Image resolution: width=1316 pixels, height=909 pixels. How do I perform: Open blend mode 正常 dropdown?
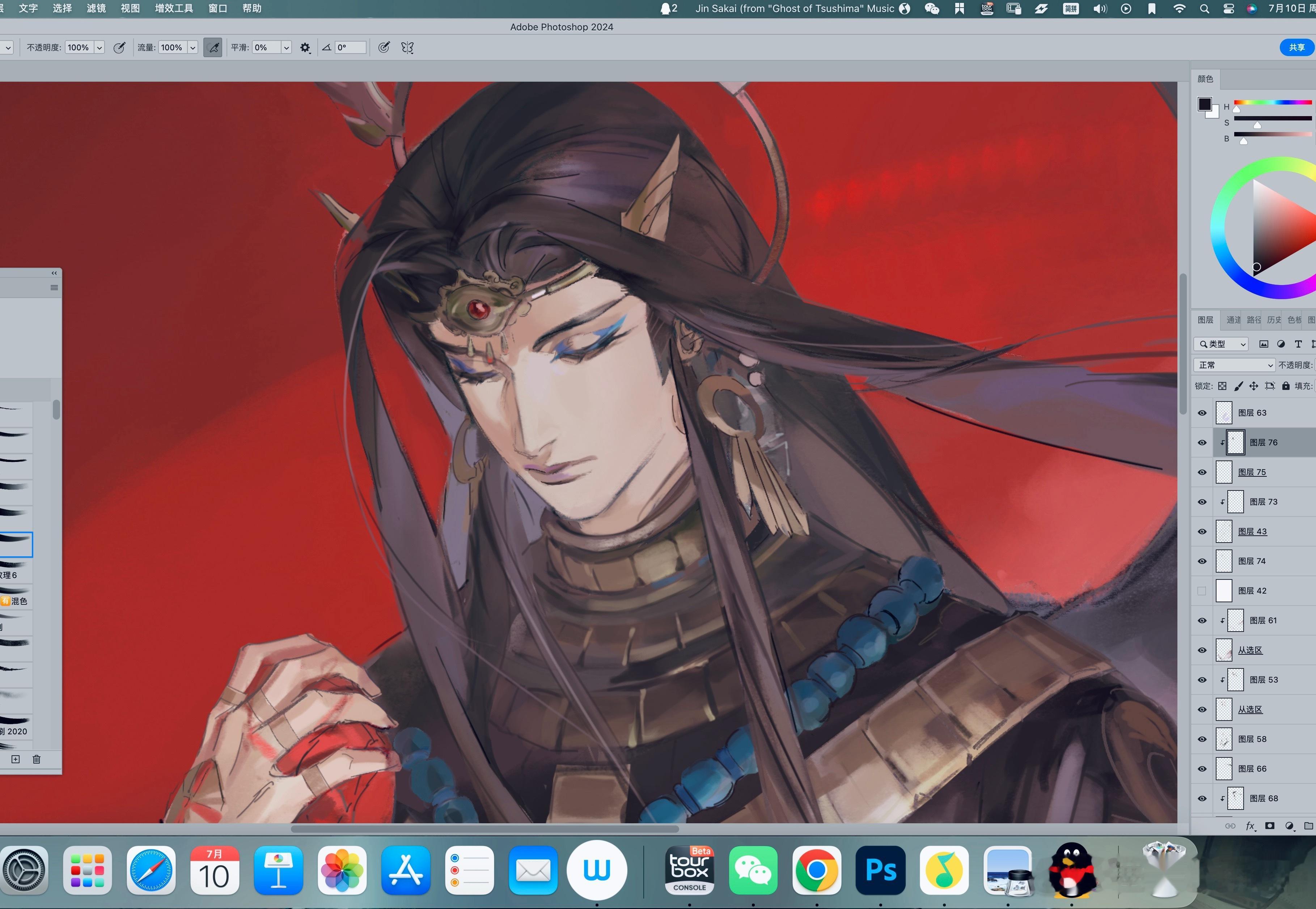point(1234,365)
